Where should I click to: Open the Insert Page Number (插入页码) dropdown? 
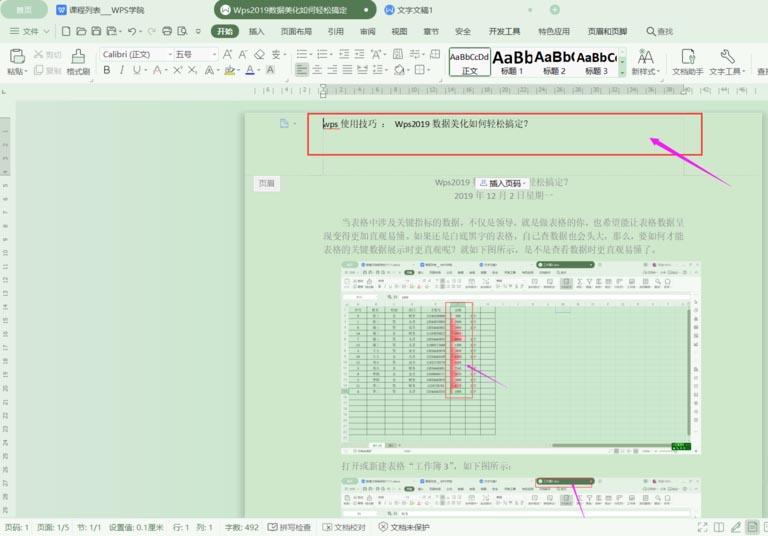click(x=503, y=183)
